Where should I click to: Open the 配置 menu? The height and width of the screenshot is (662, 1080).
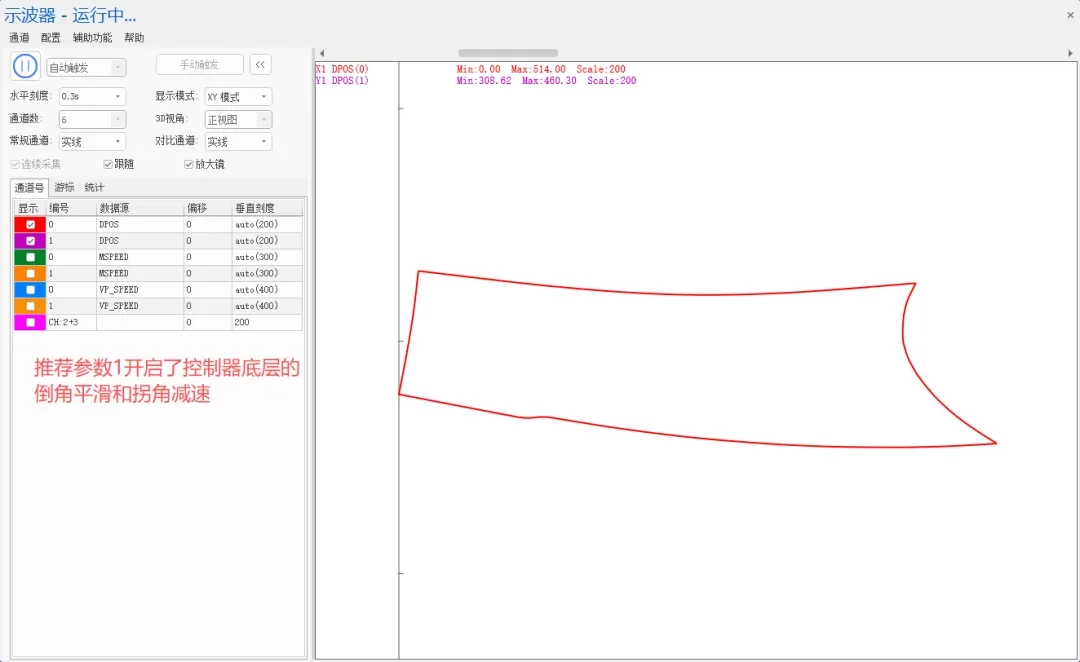click(x=50, y=38)
